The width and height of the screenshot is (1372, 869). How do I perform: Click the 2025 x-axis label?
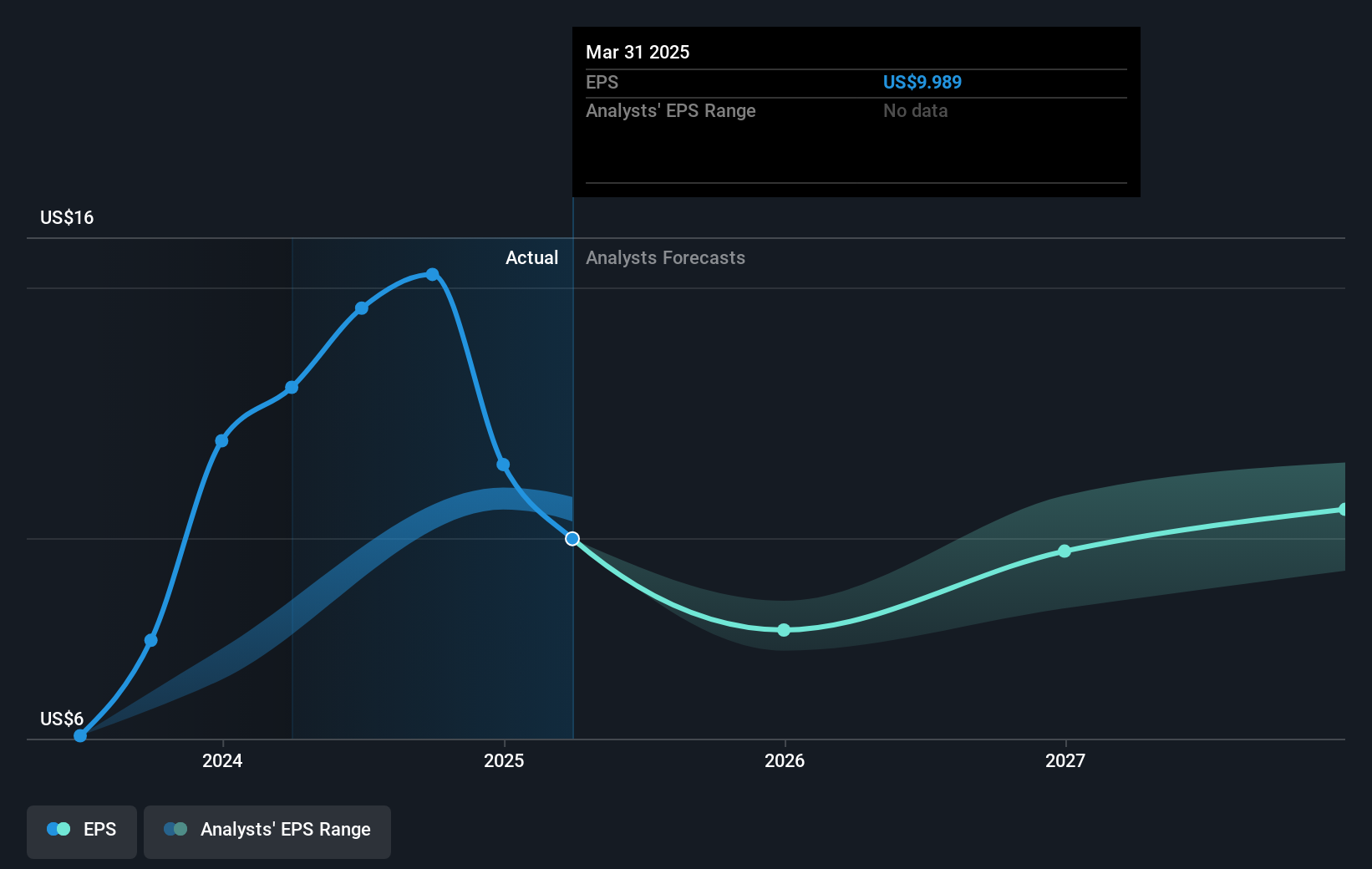504,760
